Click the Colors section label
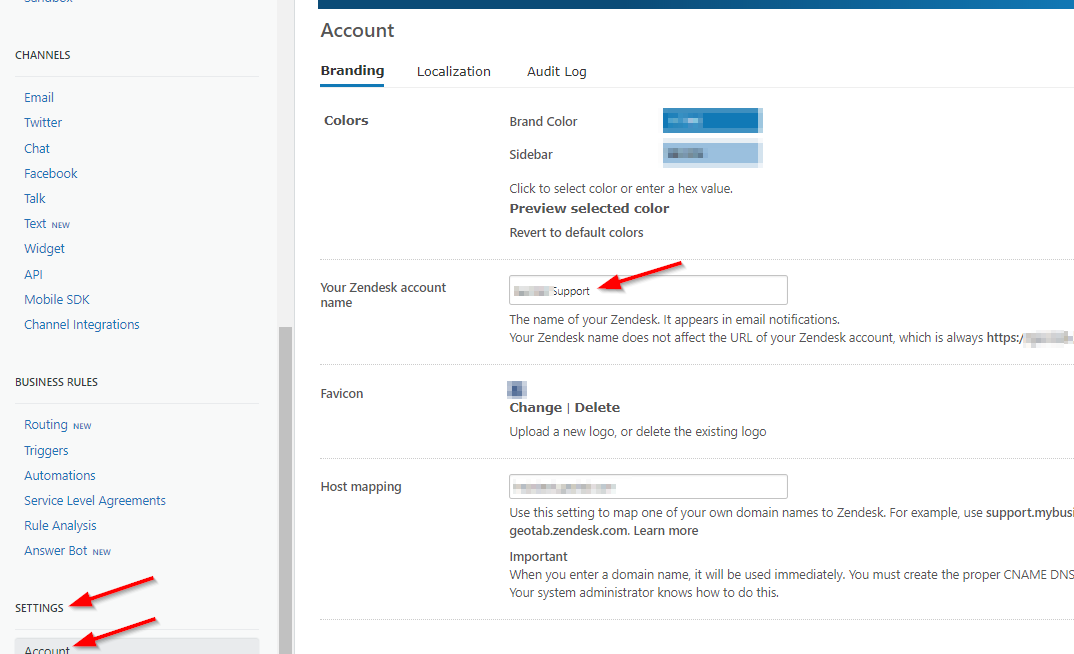The width and height of the screenshot is (1074, 654). coord(346,121)
